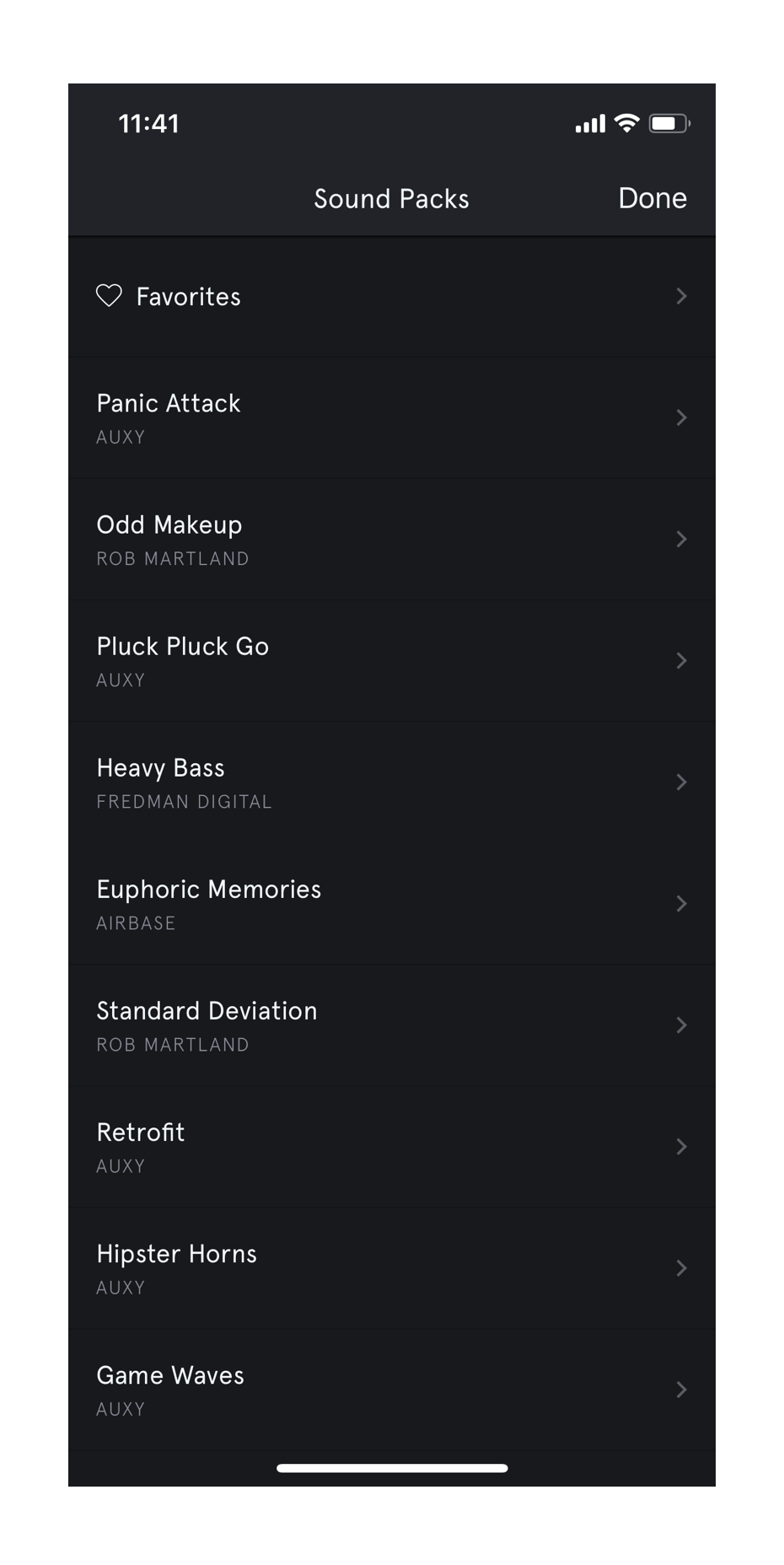Image resolution: width=784 pixels, height=1565 pixels.
Task: Tap the Retrofit pack title
Action: (x=140, y=1132)
